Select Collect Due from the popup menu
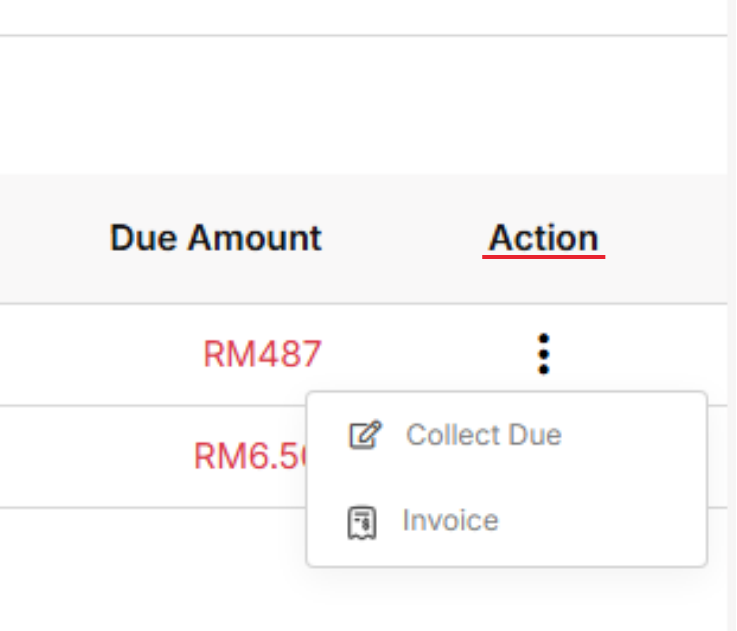The width and height of the screenshot is (737, 631). tap(483, 436)
